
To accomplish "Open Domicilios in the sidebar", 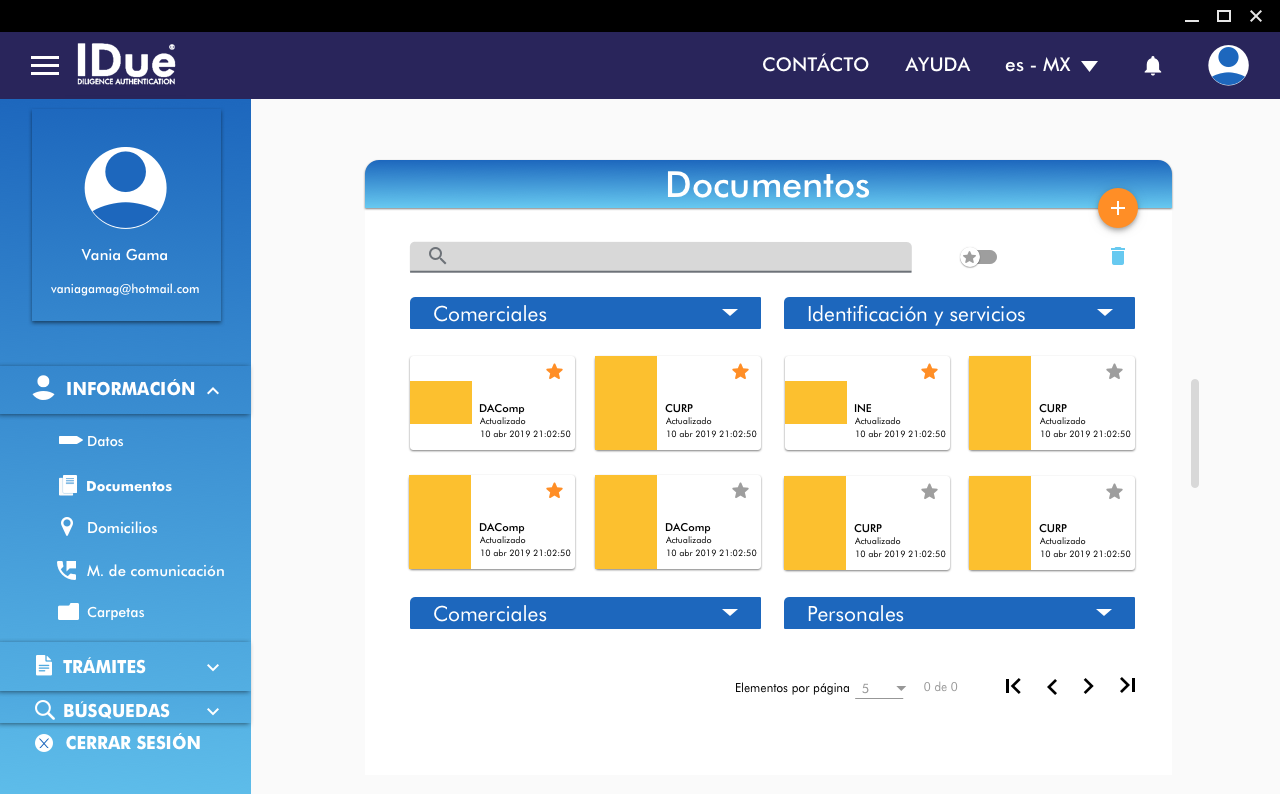I will (121, 528).
